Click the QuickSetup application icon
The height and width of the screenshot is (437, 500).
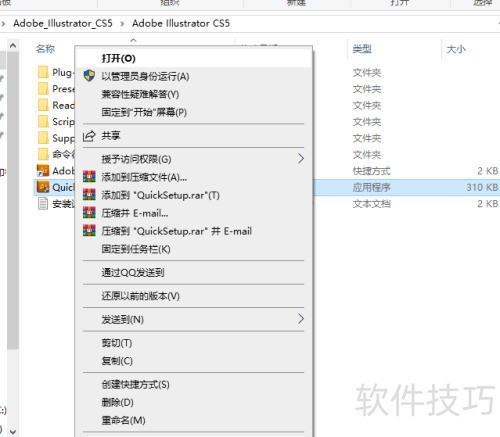[x=43, y=187]
